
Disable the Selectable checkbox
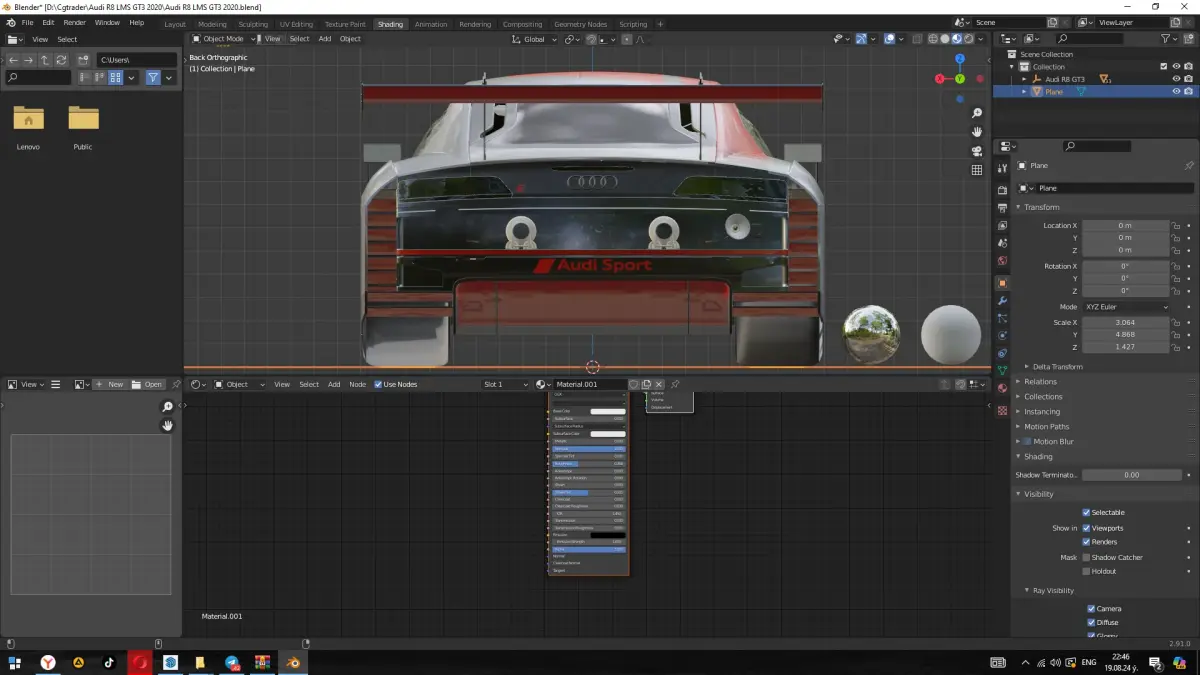click(x=1086, y=512)
